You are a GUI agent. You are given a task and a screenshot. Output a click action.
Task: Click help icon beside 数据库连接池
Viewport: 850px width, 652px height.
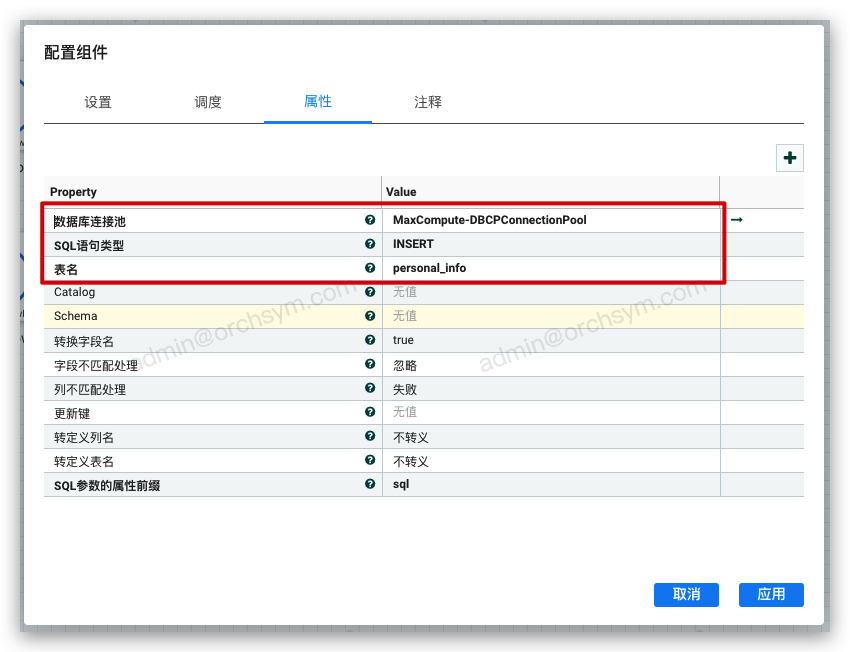click(x=370, y=220)
